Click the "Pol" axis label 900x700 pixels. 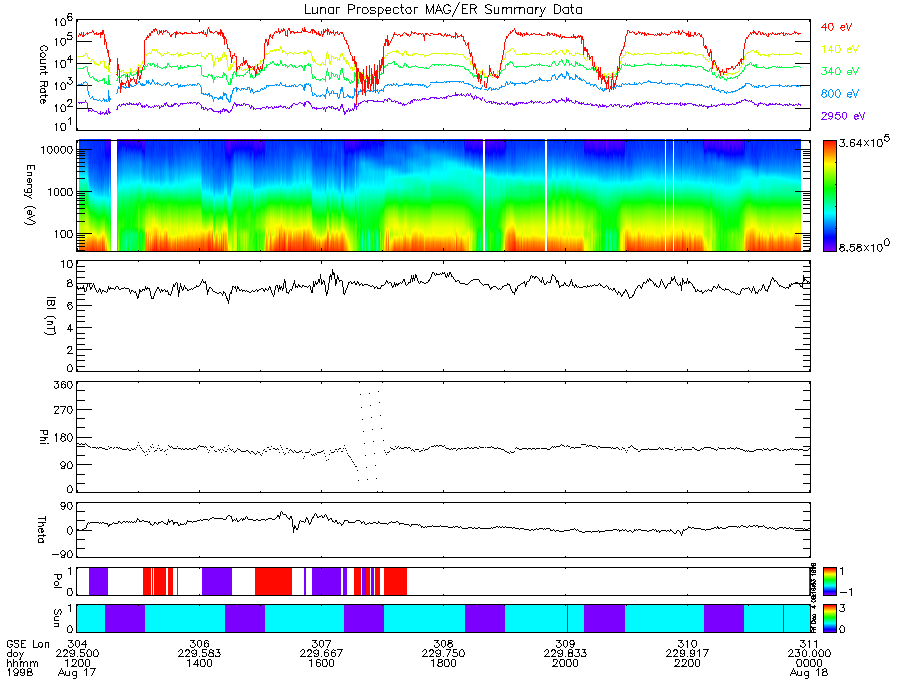57,581
